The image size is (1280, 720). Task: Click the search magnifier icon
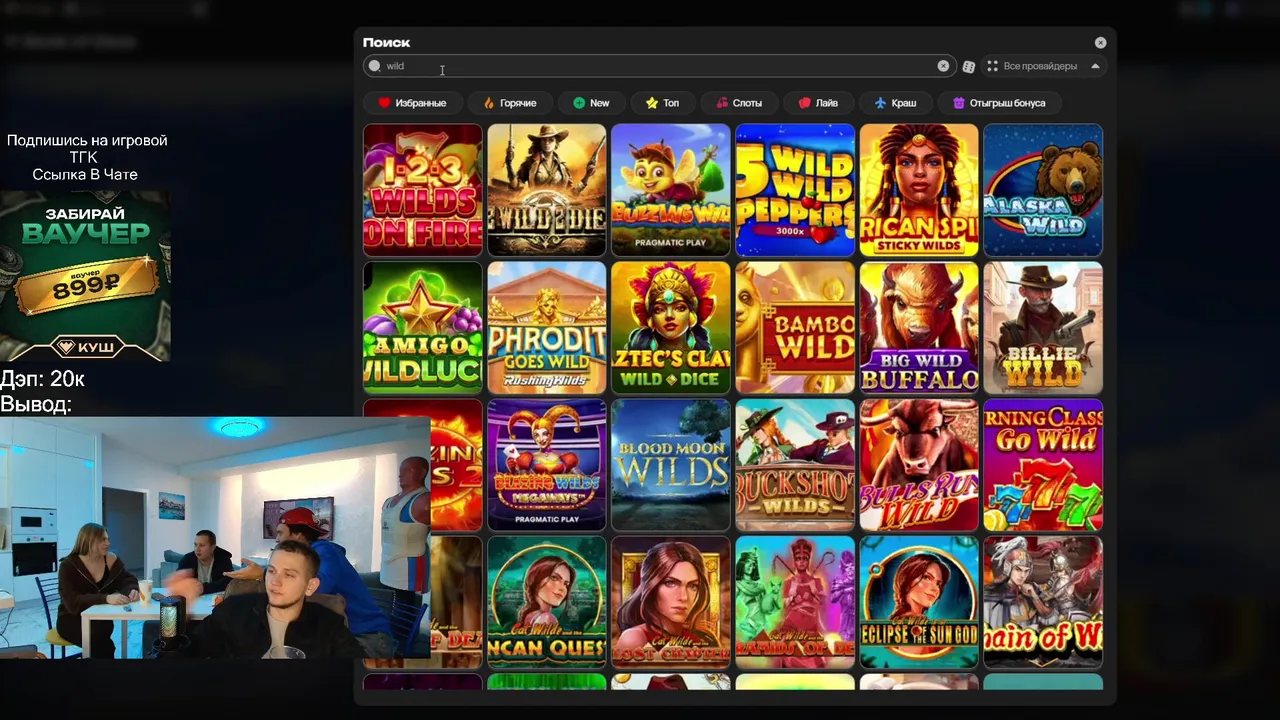pyautogui.click(x=374, y=66)
